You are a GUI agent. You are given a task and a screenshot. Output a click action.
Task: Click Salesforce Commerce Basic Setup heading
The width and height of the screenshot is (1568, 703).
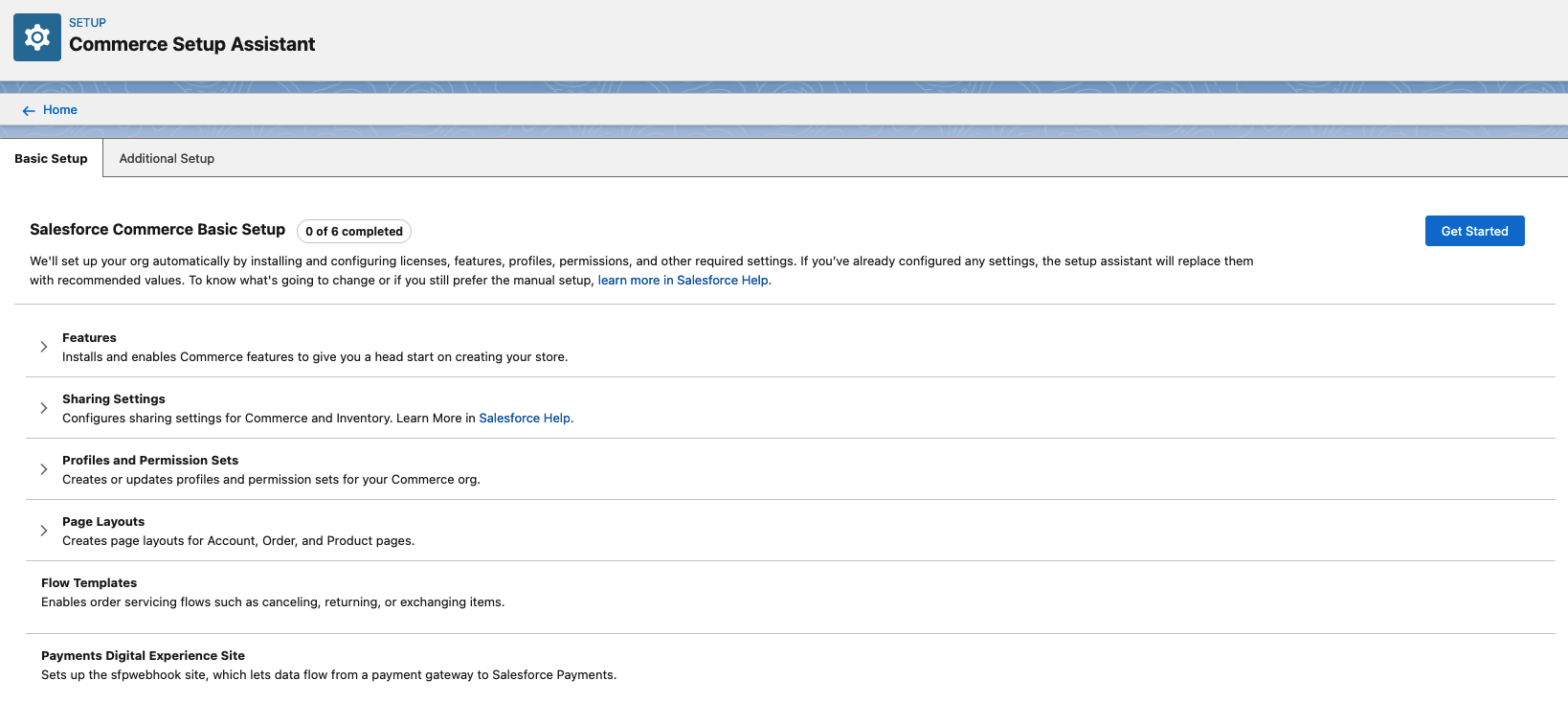pyautogui.click(x=158, y=229)
